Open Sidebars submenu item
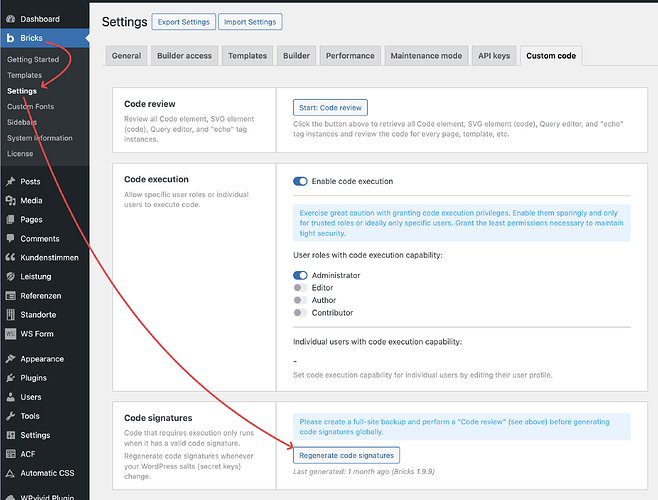 point(22,122)
